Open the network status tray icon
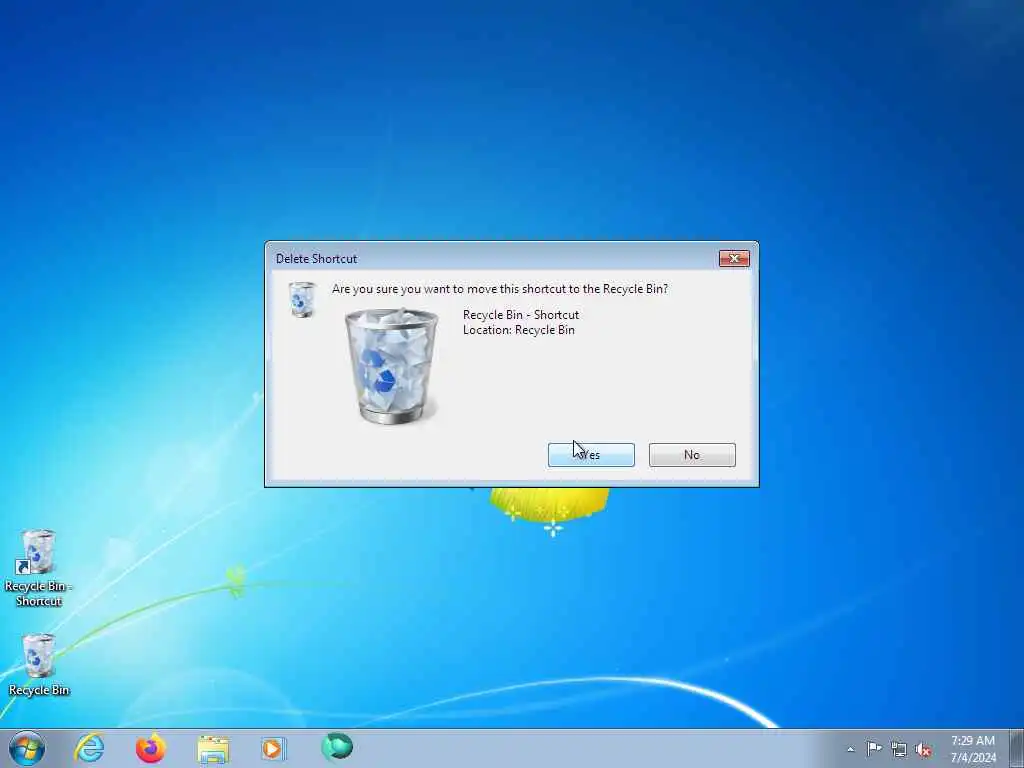The width and height of the screenshot is (1024, 768). coord(899,749)
